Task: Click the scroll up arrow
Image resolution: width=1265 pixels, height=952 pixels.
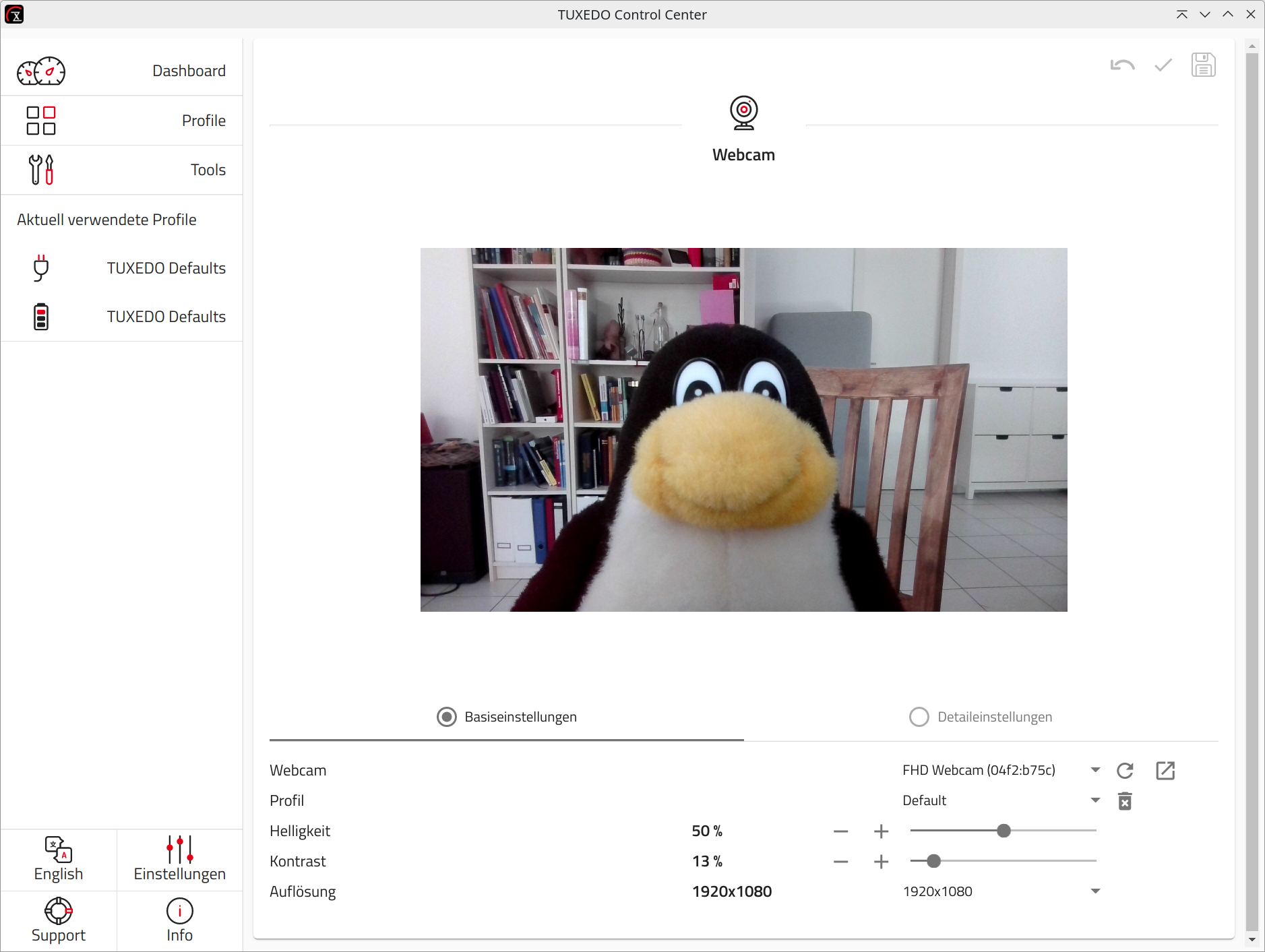Action: pos(1252,46)
